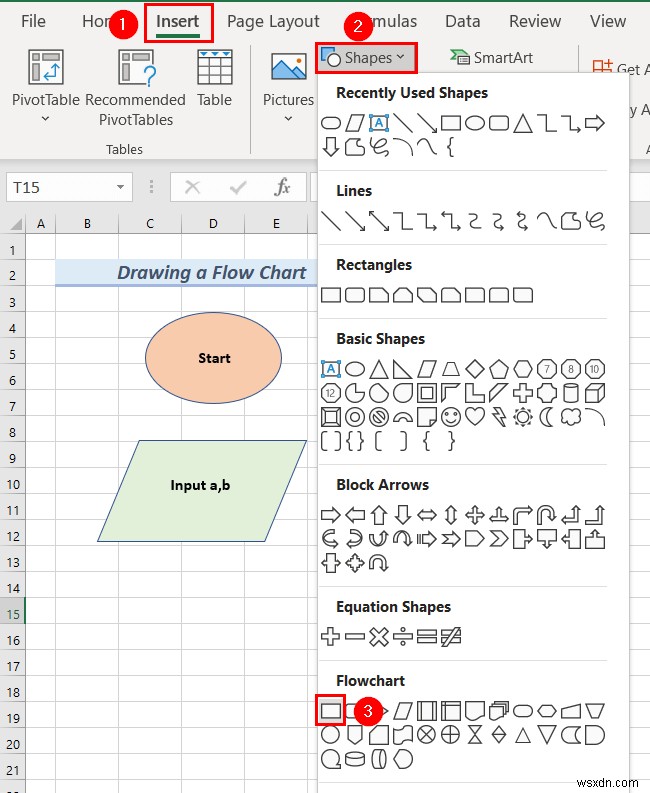Select Flowchart Predefined Process shape
Viewport: 650px width, 793px height.
click(x=426, y=711)
